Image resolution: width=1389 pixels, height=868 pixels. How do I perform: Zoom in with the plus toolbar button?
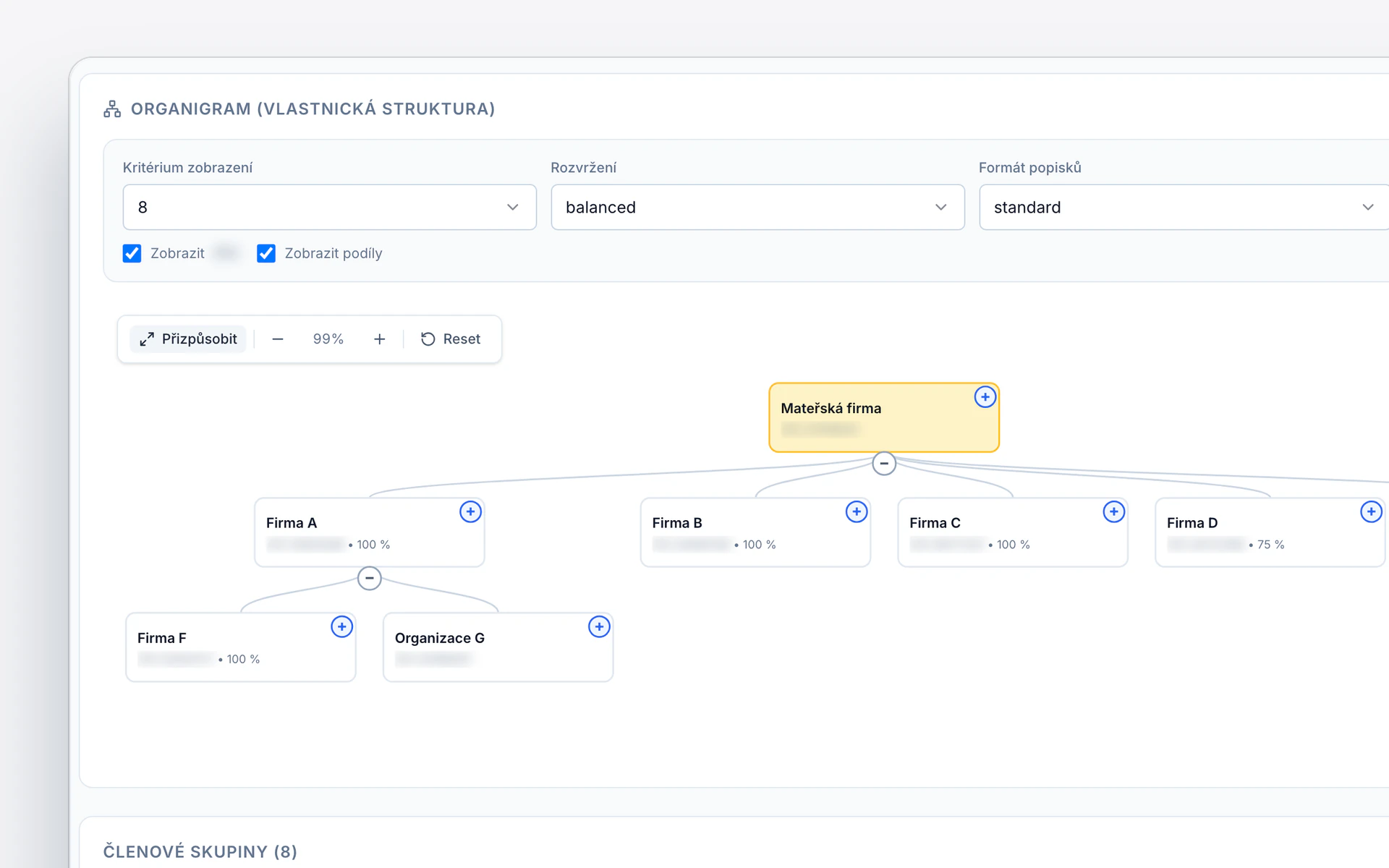point(379,339)
